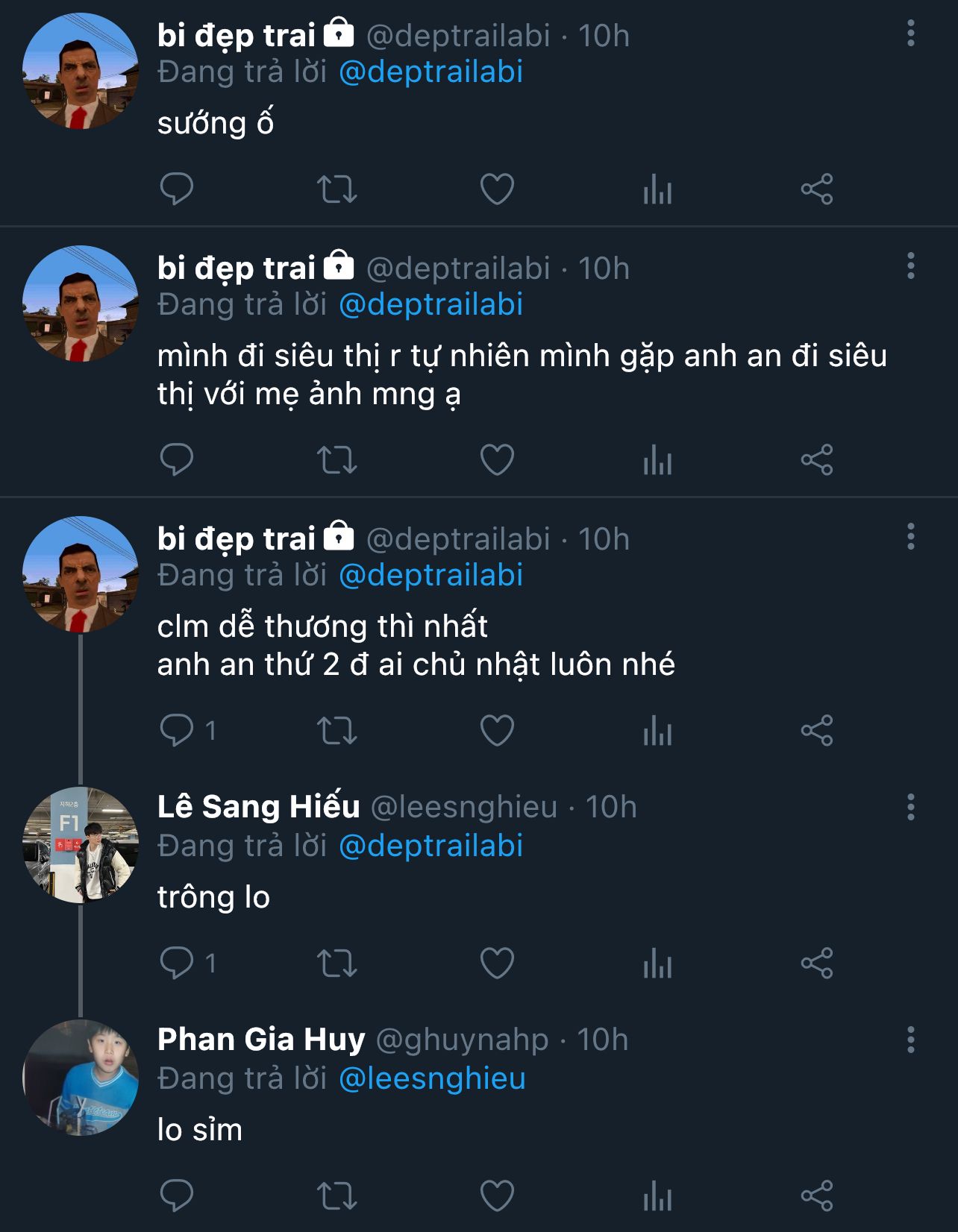The width and height of the screenshot is (958, 1232).
Task: Open more options on the "sướng ố" tweet
Action: [x=910, y=34]
